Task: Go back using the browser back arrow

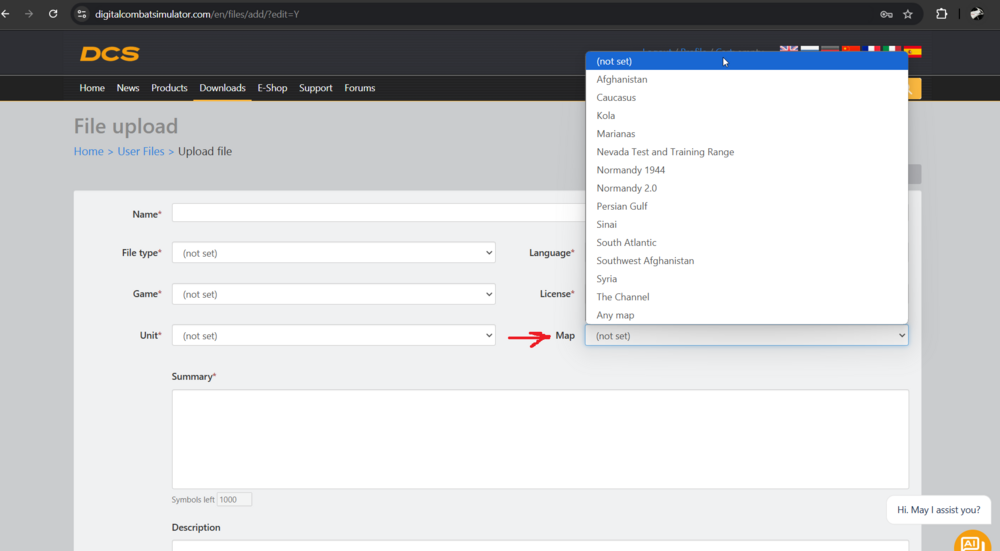Action: (6, 14)
